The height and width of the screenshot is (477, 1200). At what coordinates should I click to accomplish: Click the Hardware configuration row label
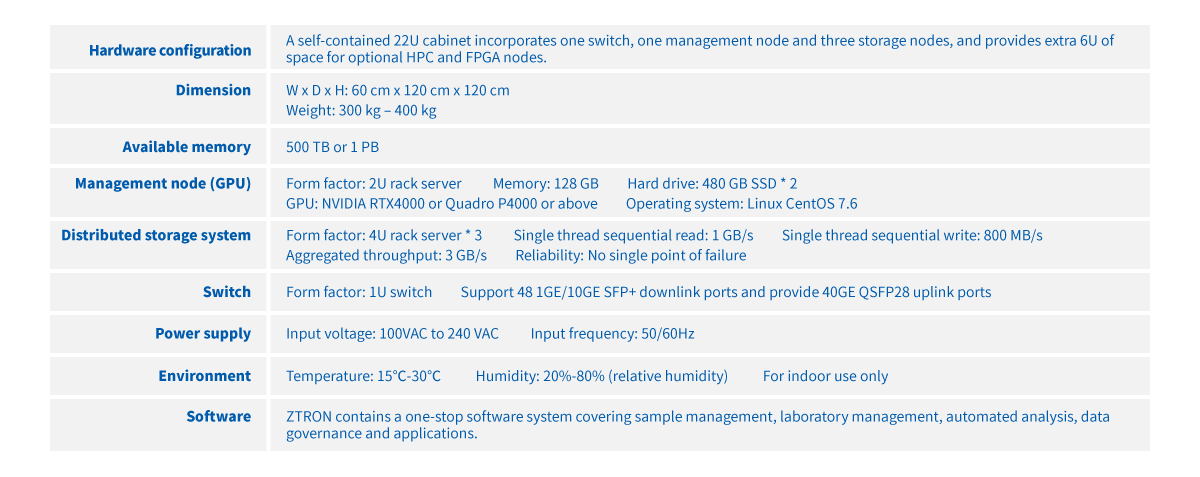coord(170,50)
